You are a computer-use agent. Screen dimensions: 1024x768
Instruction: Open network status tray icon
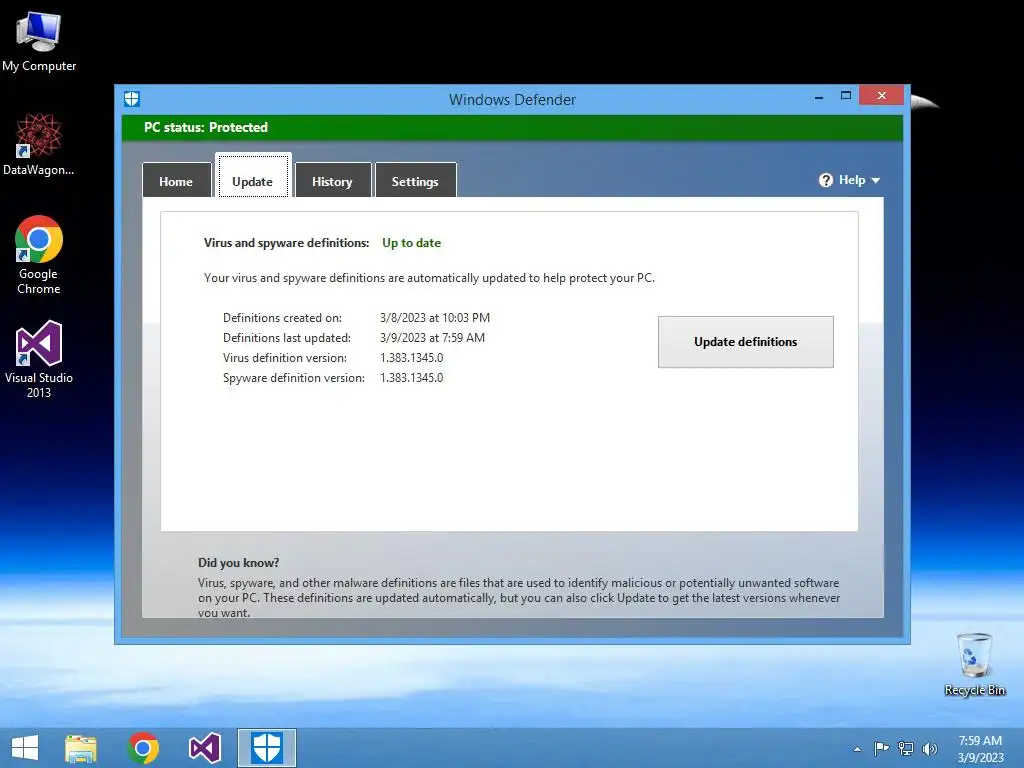point(906,748)
